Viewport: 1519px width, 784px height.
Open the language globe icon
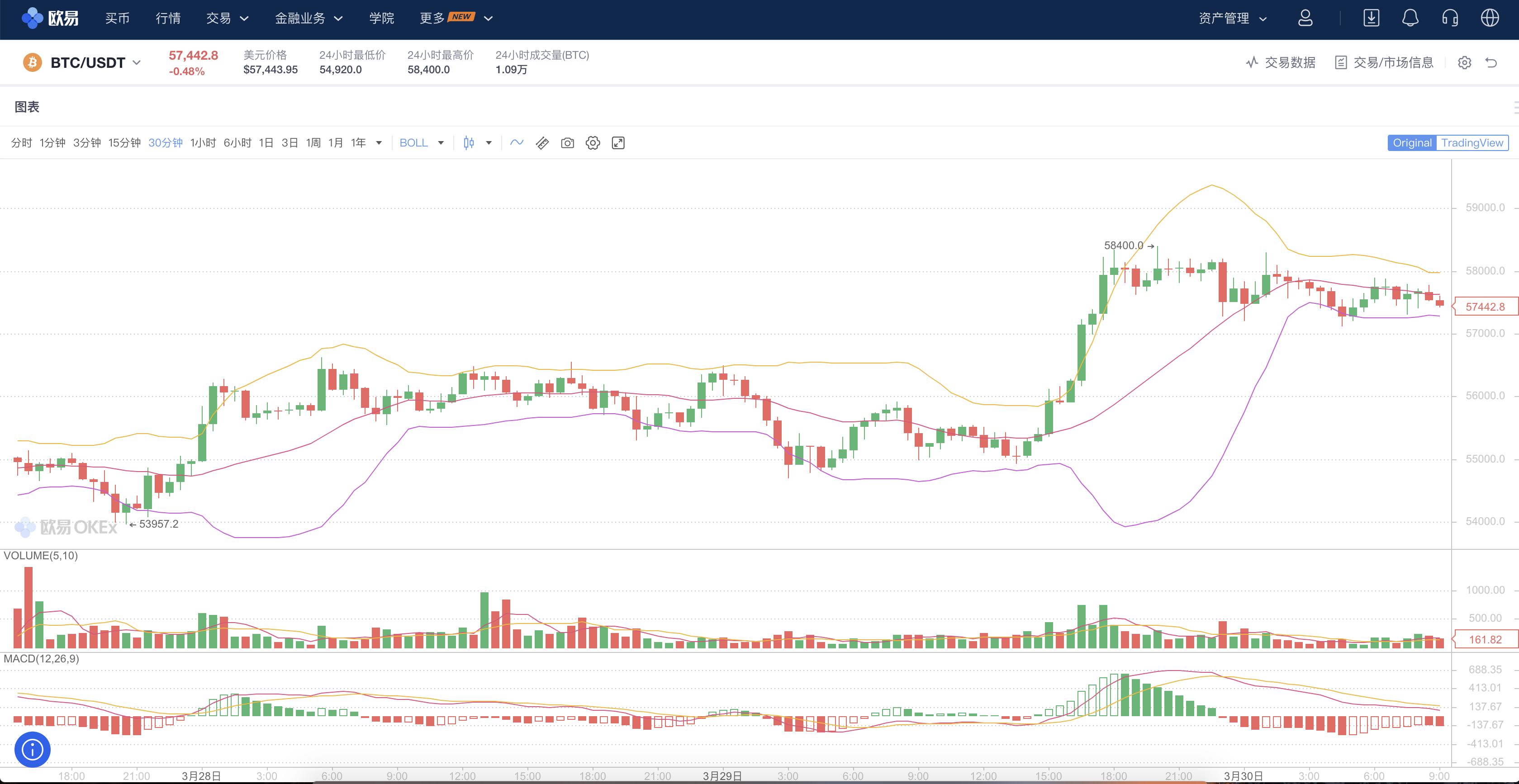1490,18
